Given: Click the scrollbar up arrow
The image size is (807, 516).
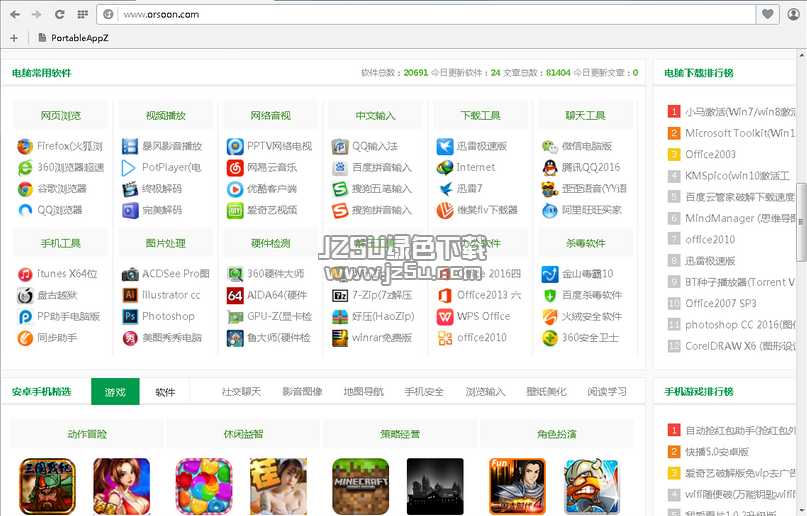Looking at the screenshot, I should tap(802, 55).
